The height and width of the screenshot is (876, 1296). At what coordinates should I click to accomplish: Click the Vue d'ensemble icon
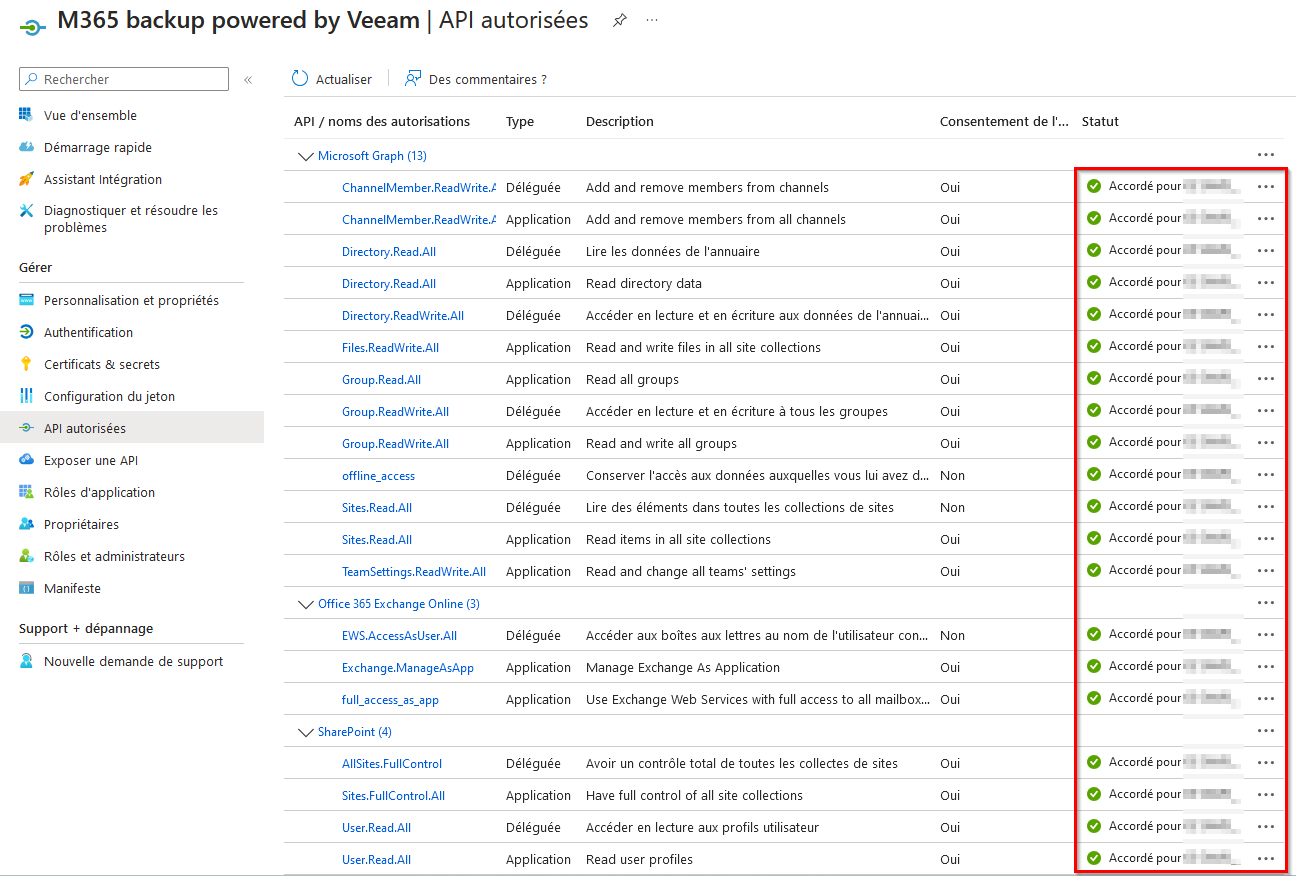26,115
